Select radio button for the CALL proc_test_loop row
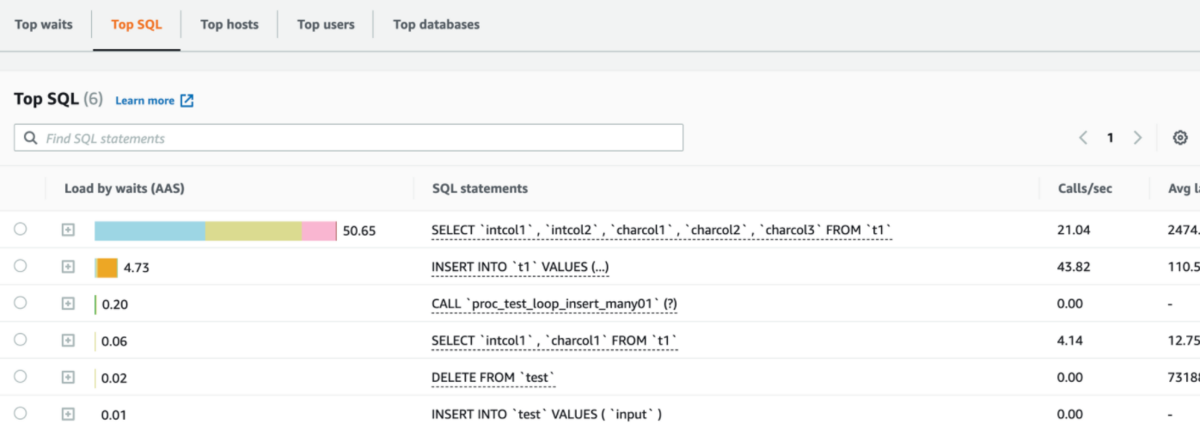This screenshot has height=425, width=1200. 21,303
